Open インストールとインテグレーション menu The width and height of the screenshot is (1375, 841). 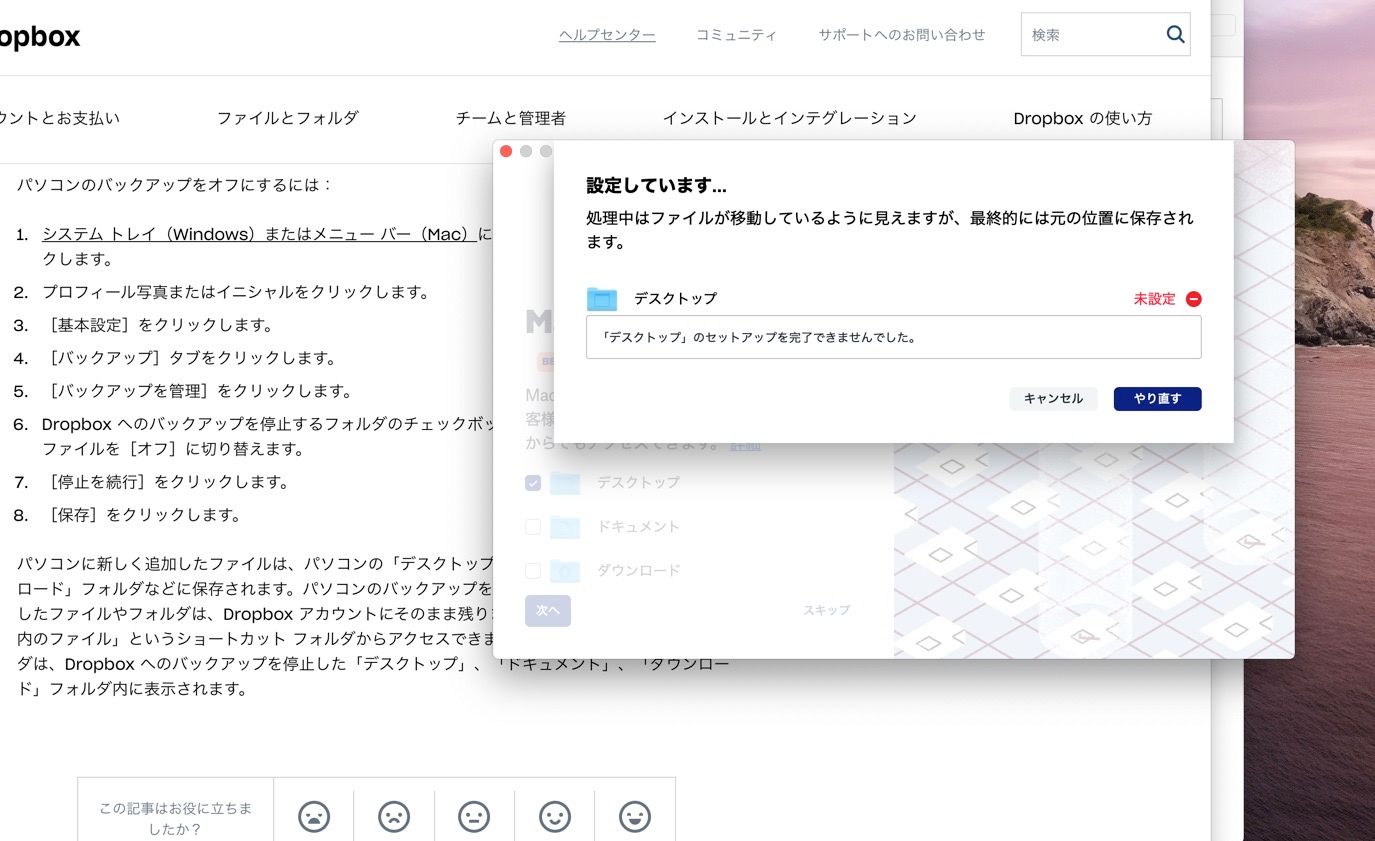(x=789, y=118)
